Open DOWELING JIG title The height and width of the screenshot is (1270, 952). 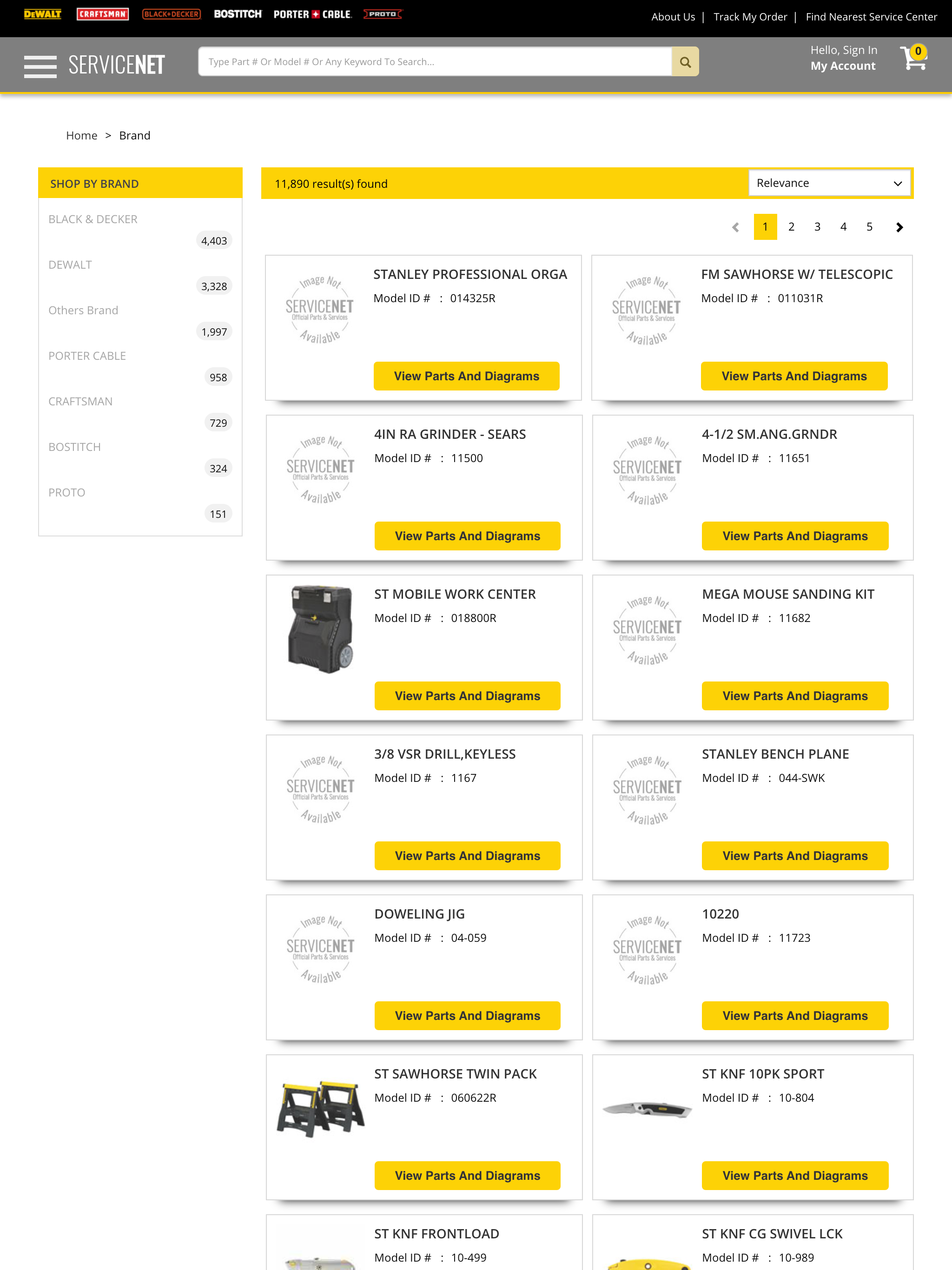(x=420, y=914)
